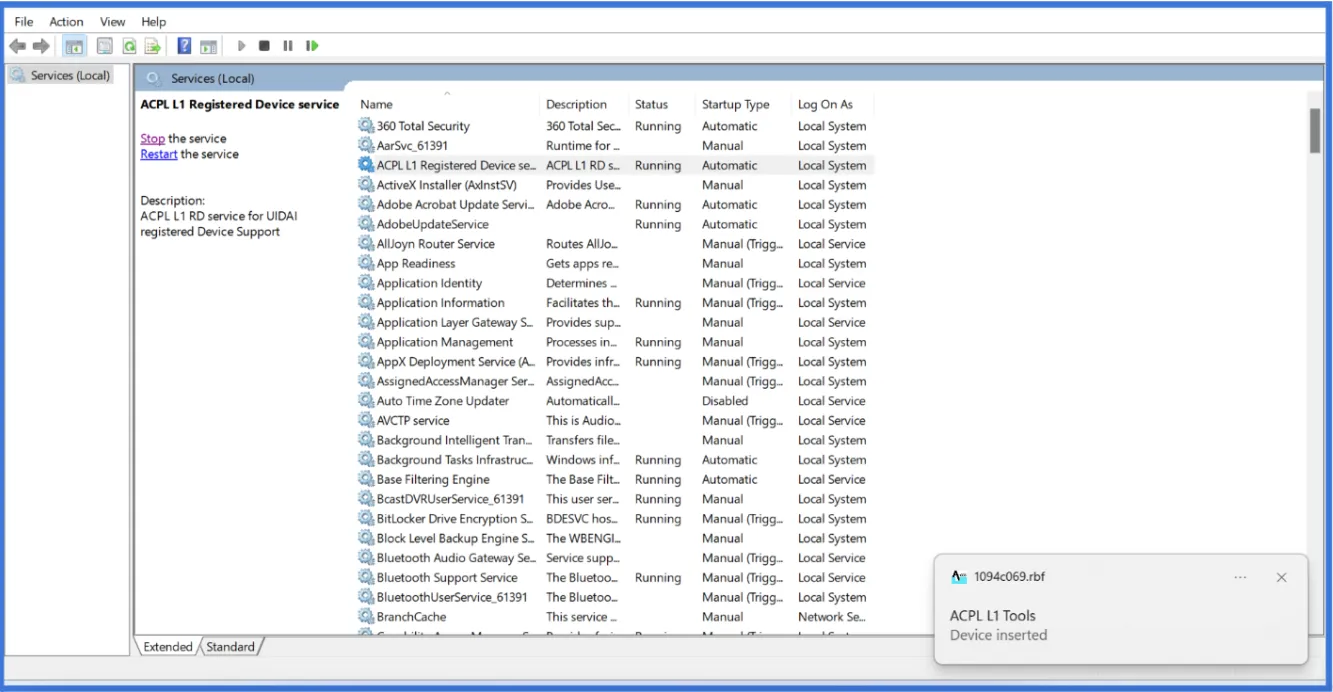
Task: Select Application Management service name
Action: (x=445, y=342)
